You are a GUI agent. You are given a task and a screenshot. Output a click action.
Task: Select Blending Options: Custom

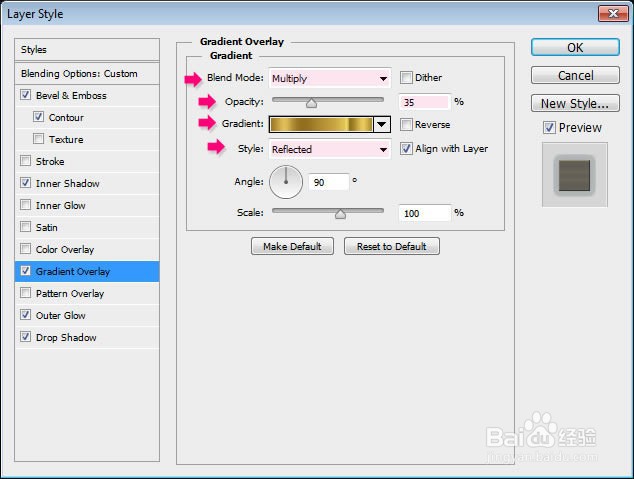click(87, 74)
